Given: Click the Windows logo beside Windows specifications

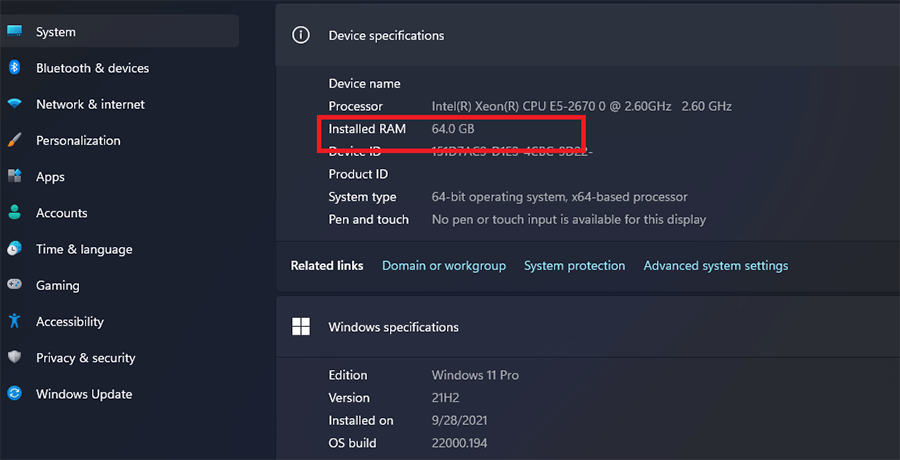Looking at the screenshot, I should tap(300, 327).
